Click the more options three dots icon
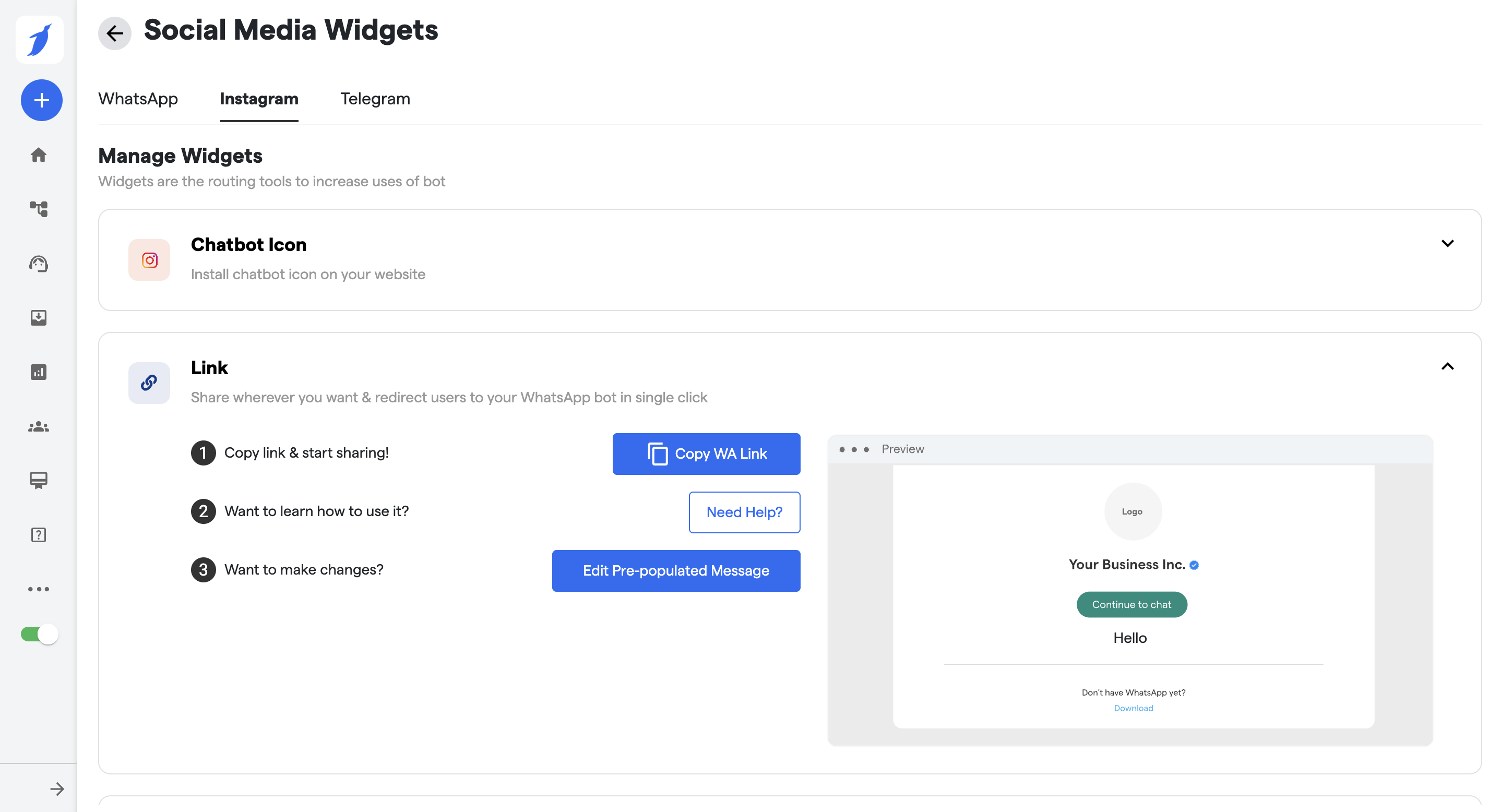 (x=39, y=589)
